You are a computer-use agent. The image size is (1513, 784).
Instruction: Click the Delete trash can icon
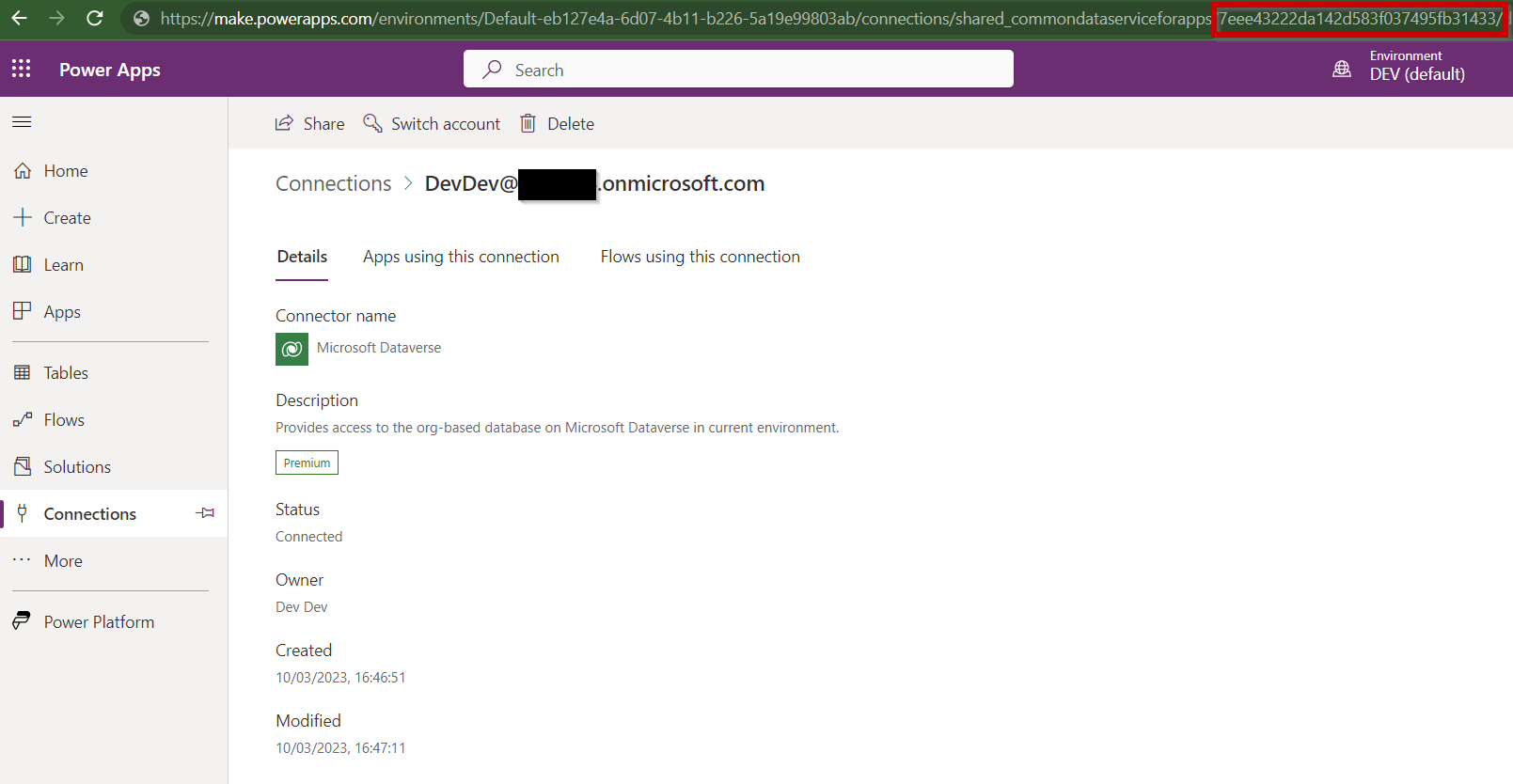coord(528,123)
